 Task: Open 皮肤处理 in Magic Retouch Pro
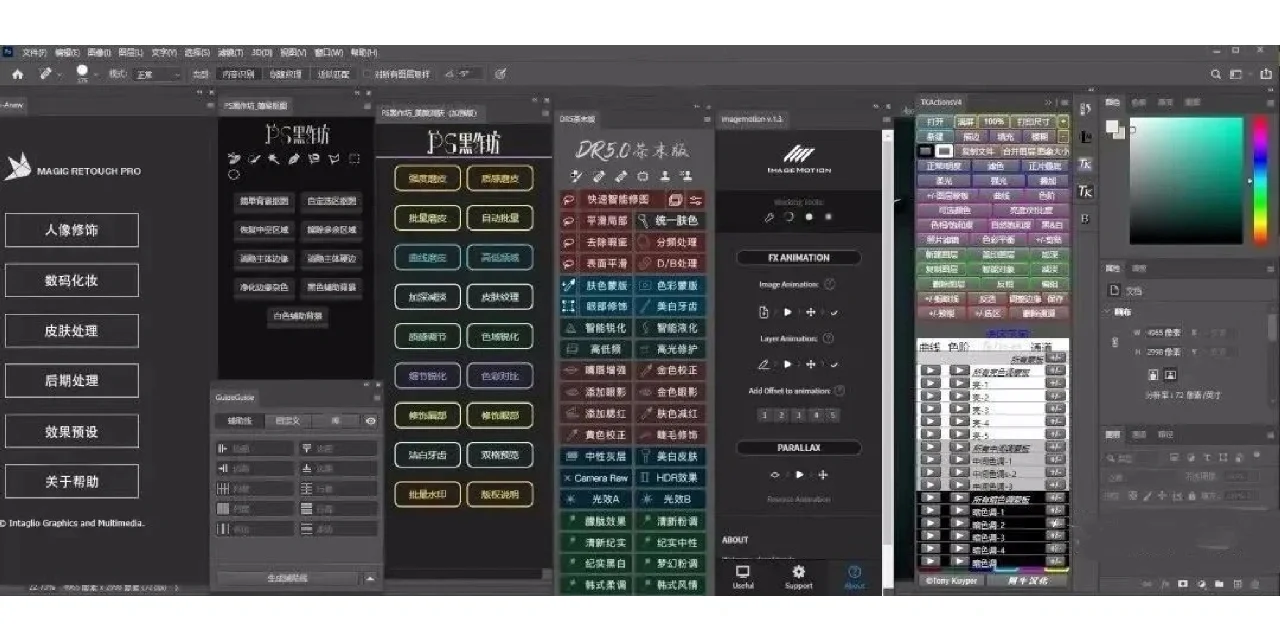pos(72,331)
